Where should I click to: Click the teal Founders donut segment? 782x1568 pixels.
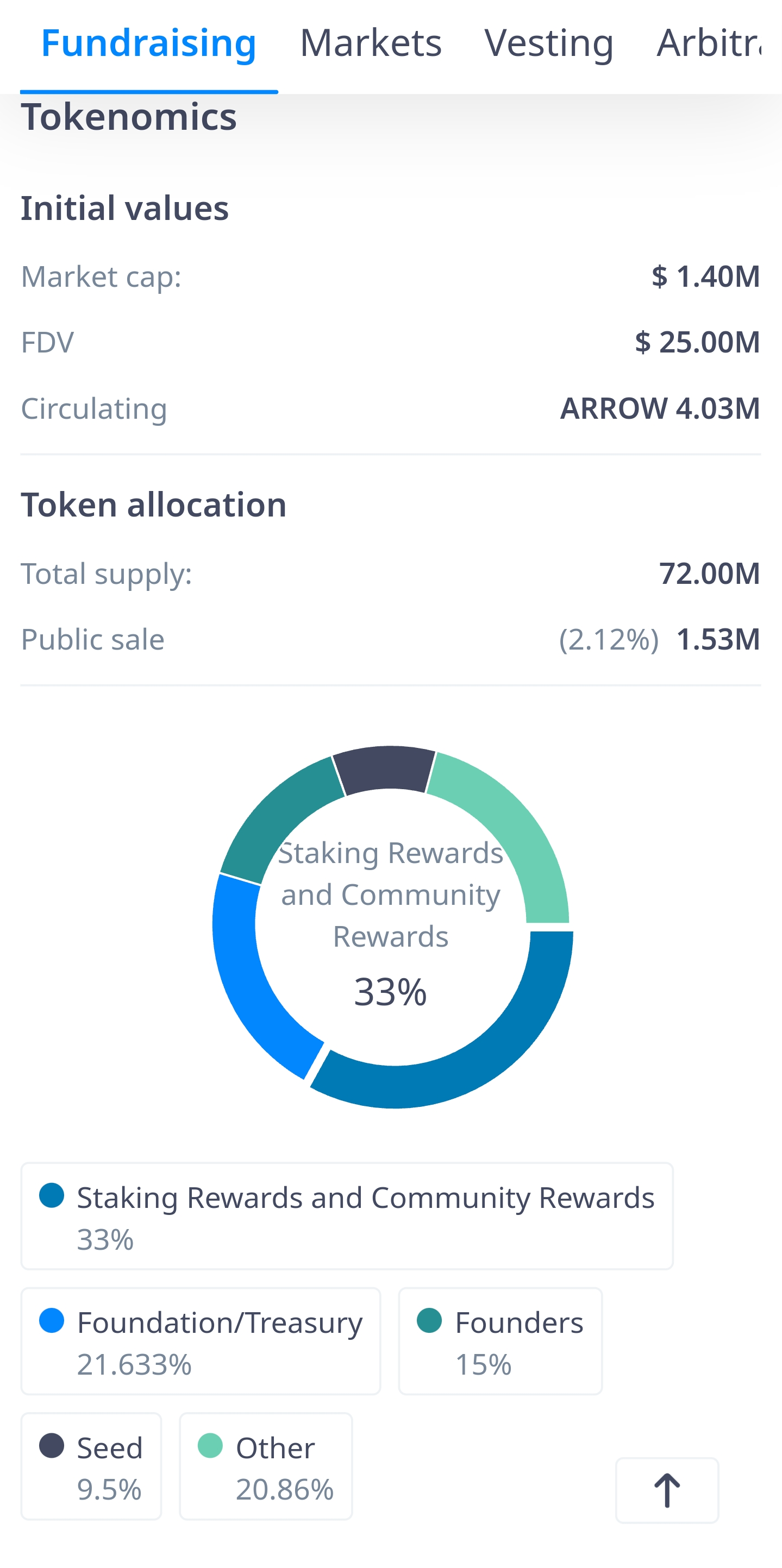tap(274, 816)
